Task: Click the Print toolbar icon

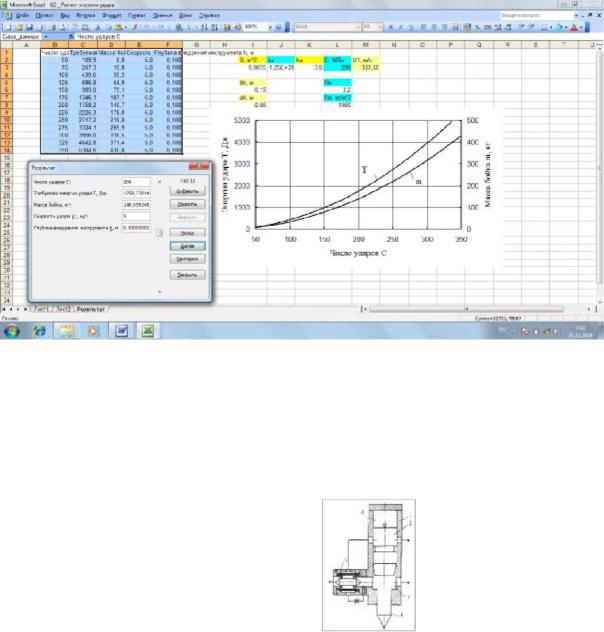Action: 52,27
